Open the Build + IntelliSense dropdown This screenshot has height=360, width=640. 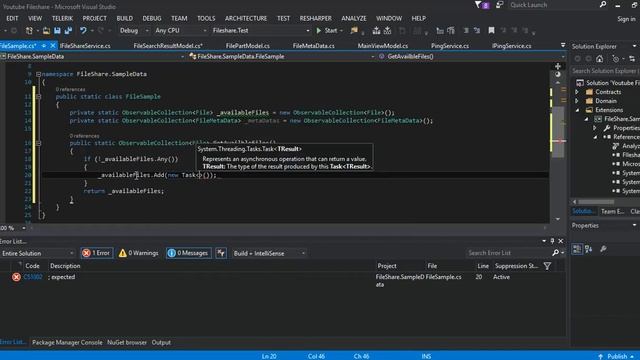pos(269,253)
